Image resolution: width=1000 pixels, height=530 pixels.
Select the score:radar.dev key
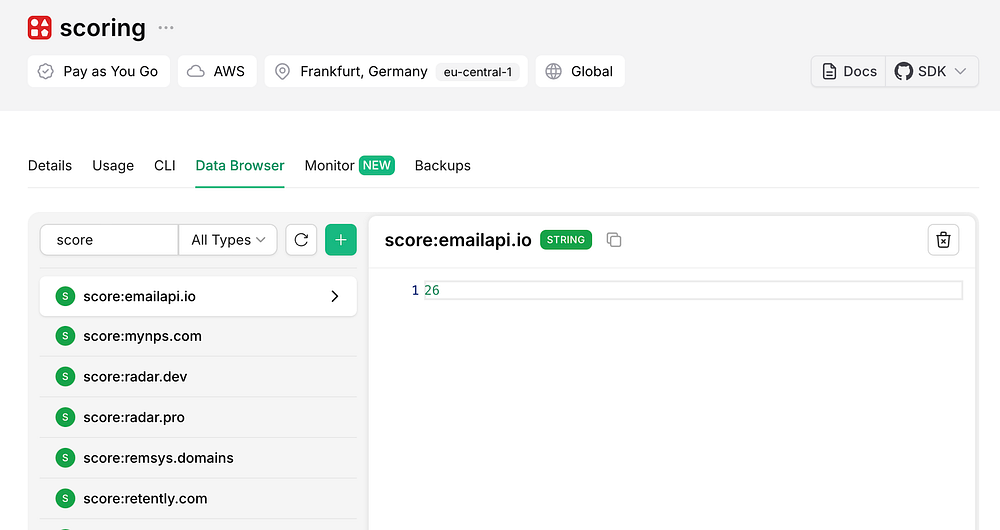198,377
